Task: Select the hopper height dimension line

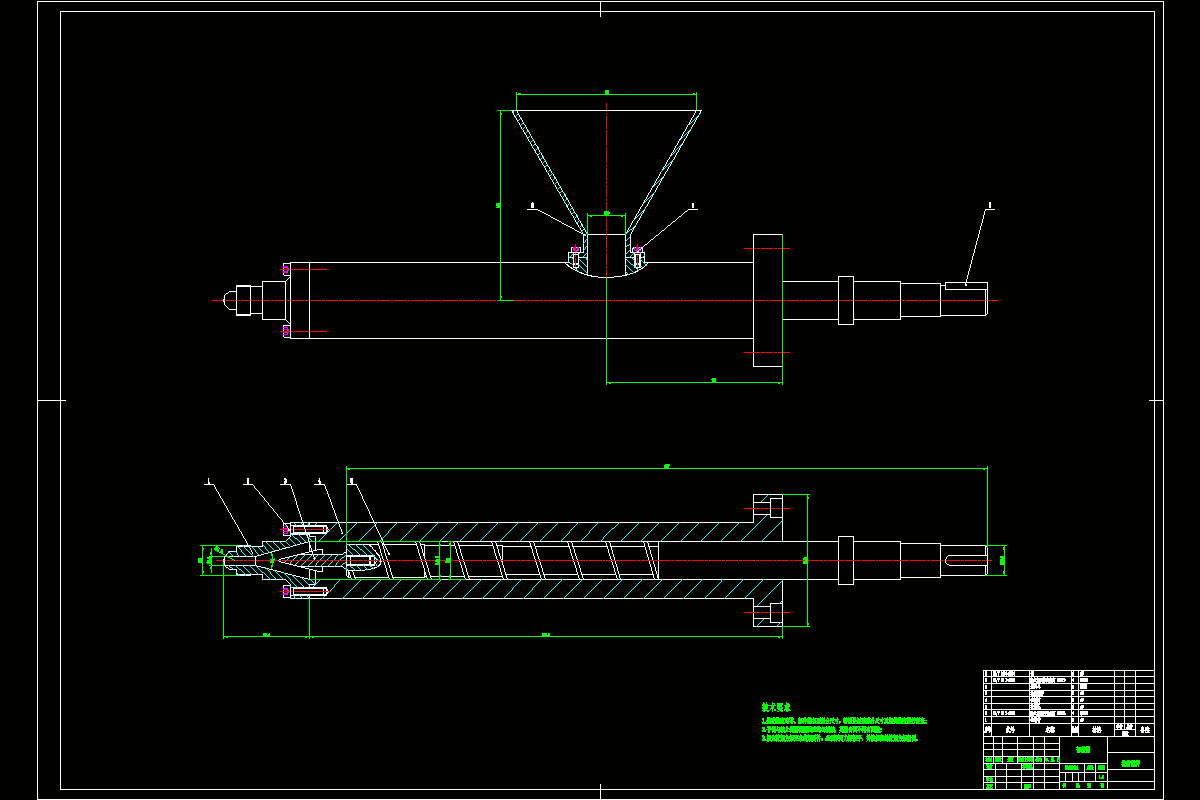Action: pyautogui.click(x=500, y=205)
